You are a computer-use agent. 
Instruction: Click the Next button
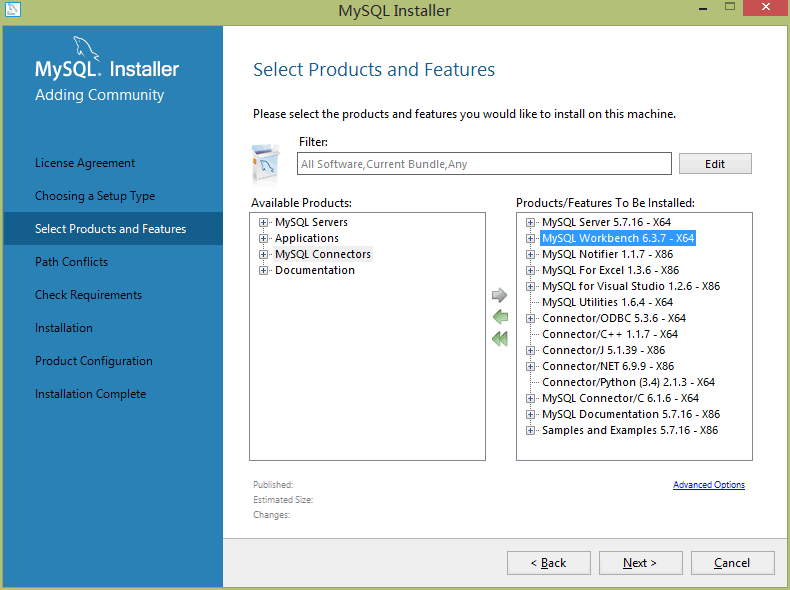640,563
